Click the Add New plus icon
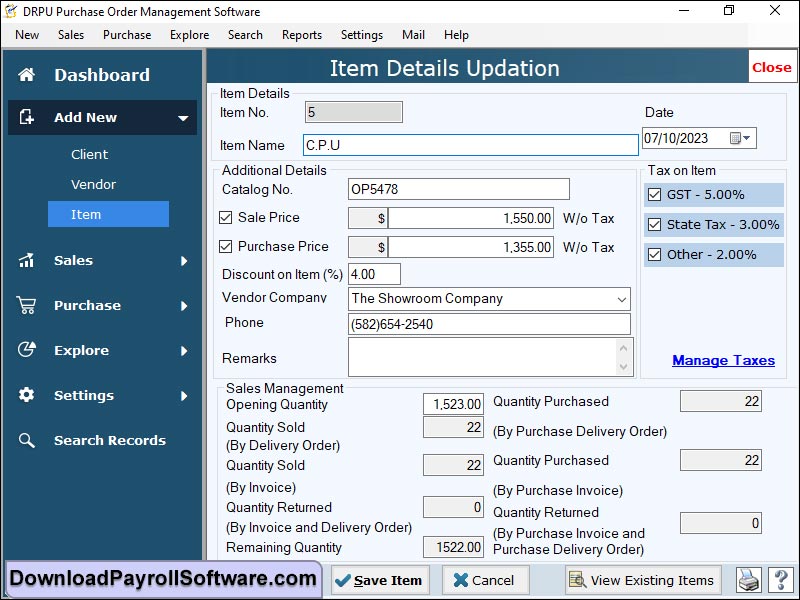Image resolution: width=800 pixels, height=600 pixels. (28, 117)
